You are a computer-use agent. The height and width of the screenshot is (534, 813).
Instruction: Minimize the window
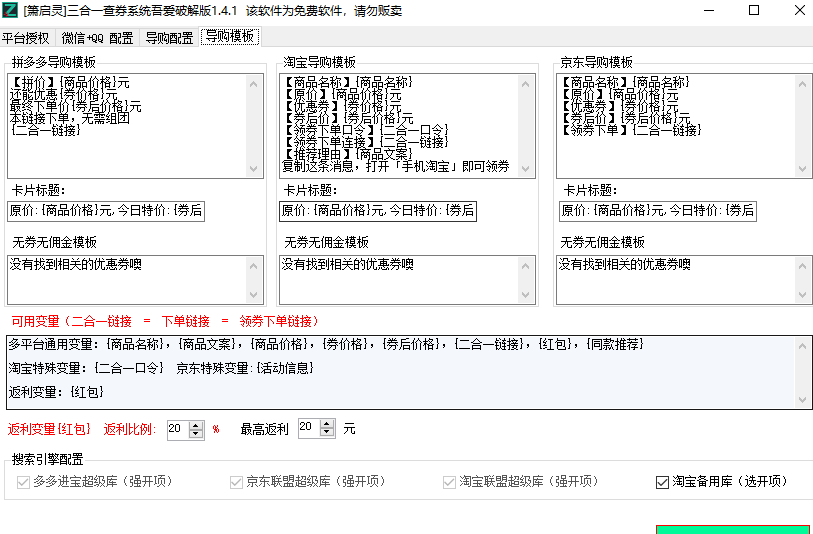click(709, 10)
